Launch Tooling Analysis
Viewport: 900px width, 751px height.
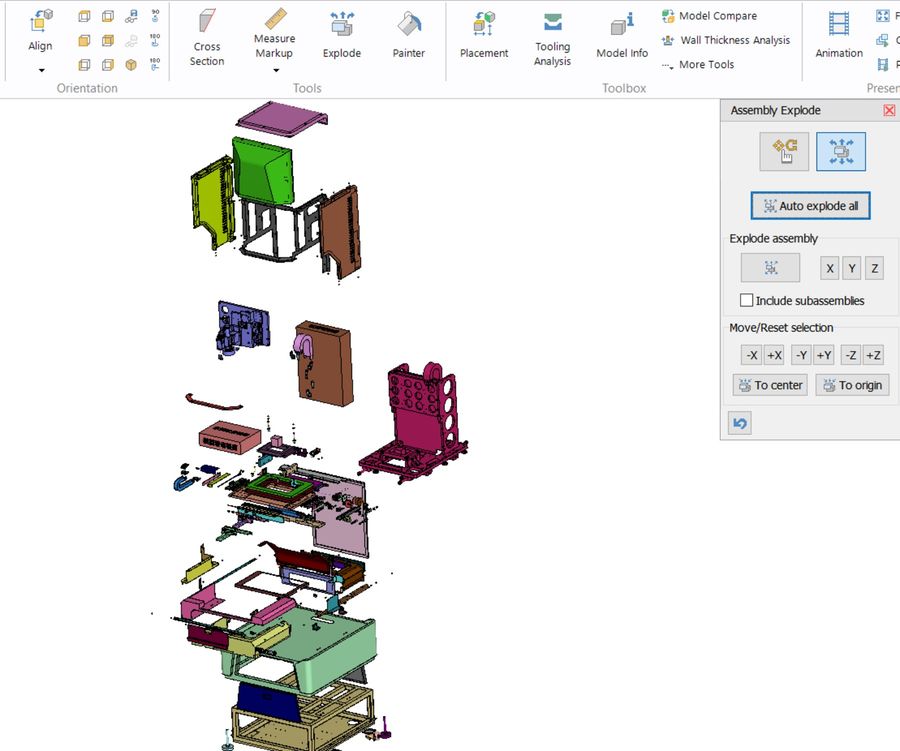click(552, 39)
